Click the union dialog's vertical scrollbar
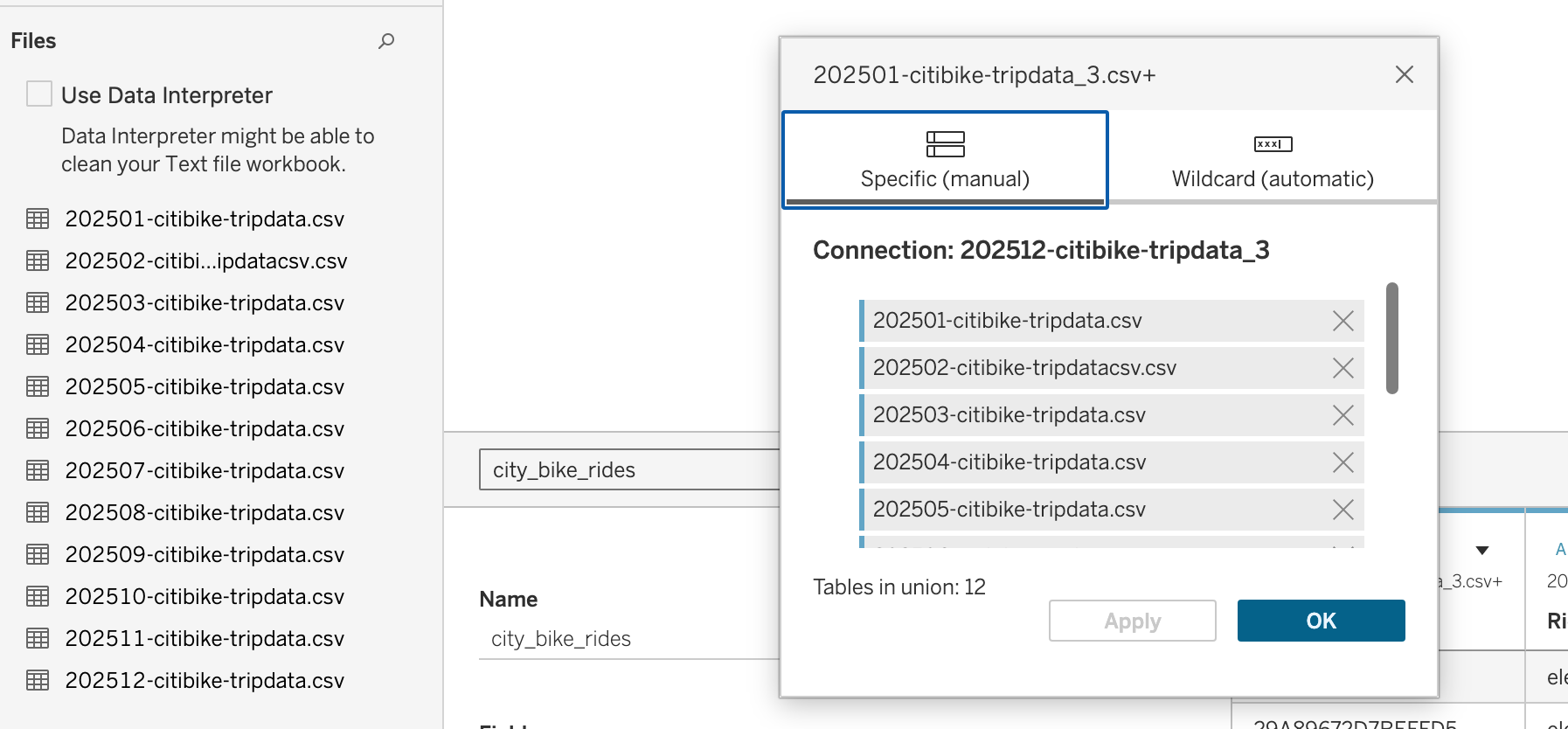 pos(1391,338)
